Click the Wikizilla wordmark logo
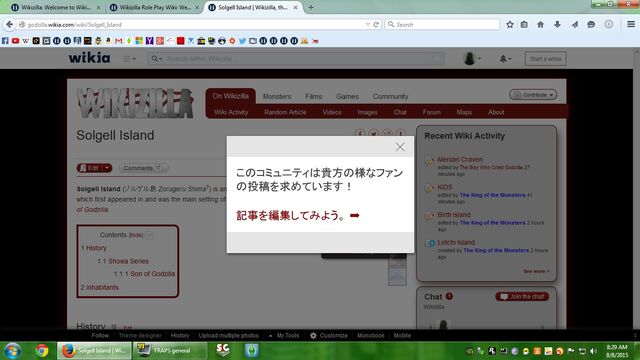Screen dimensions: 640x360 (x=135, y=103)
